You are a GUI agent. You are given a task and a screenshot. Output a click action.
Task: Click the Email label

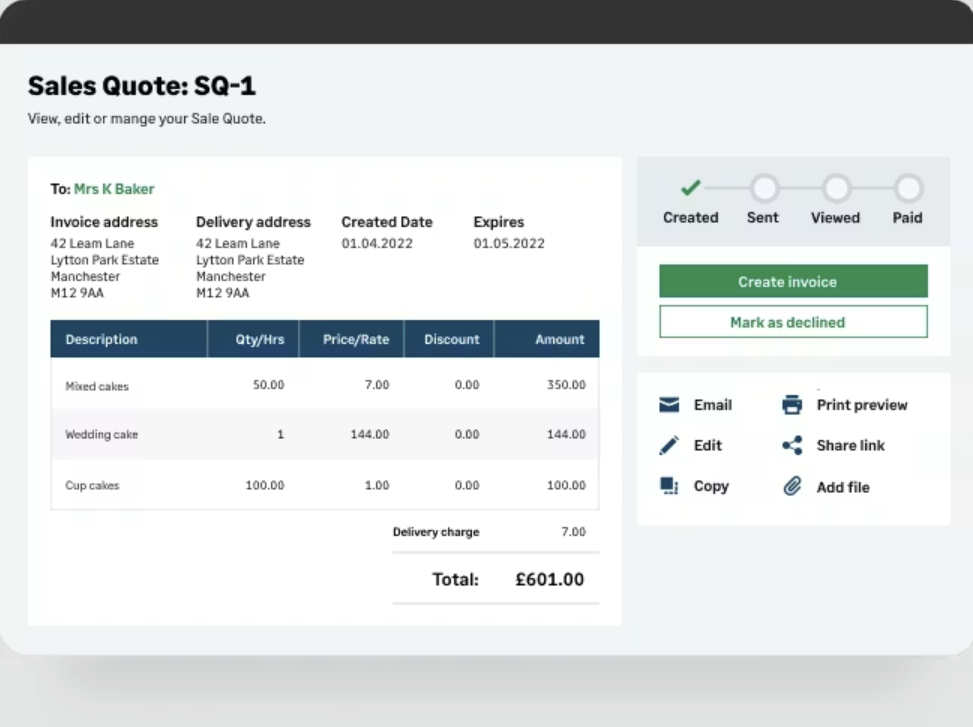pos(712,405)
